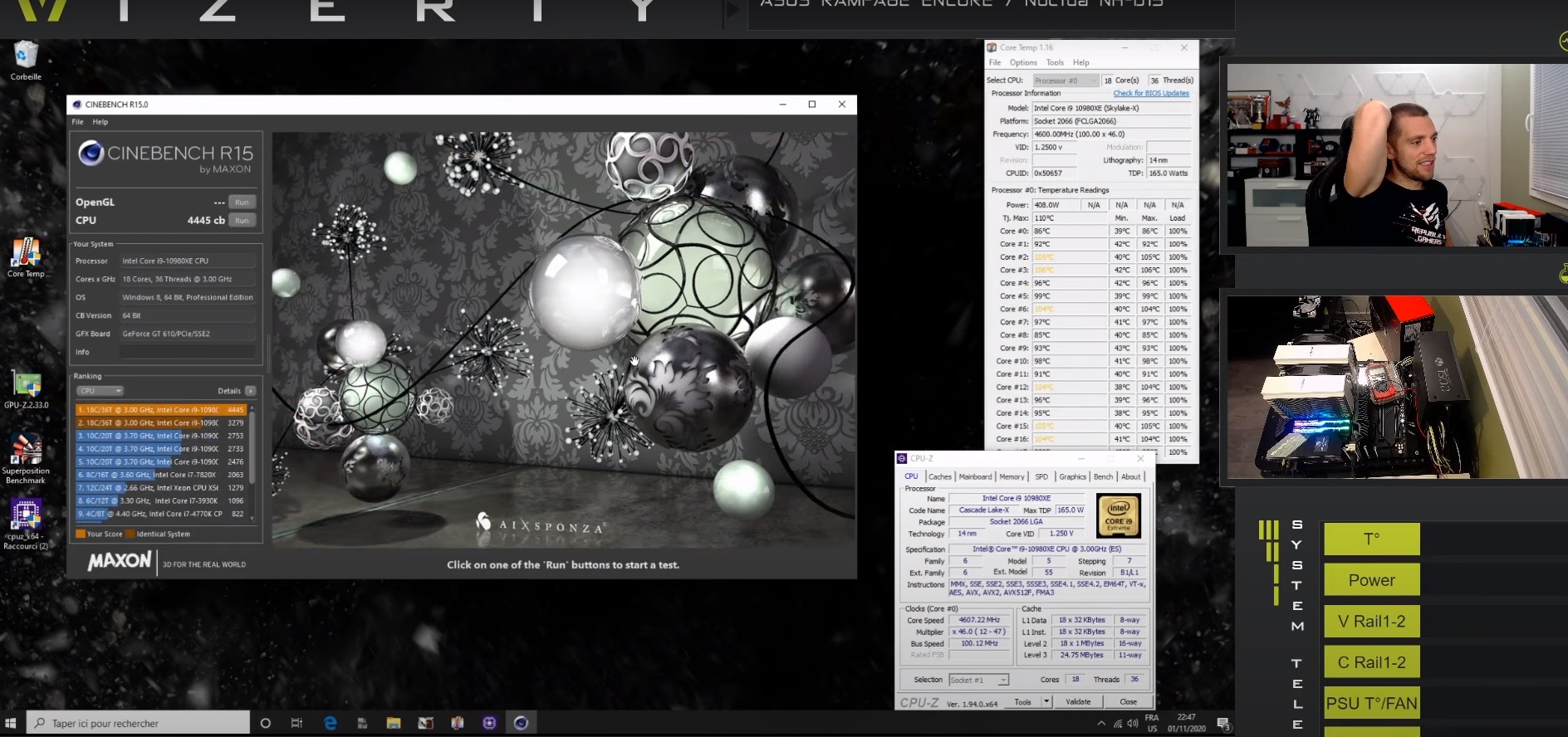
Task: Switch to CPU-Z Memory tab
Action: (x=1012, y=476)
